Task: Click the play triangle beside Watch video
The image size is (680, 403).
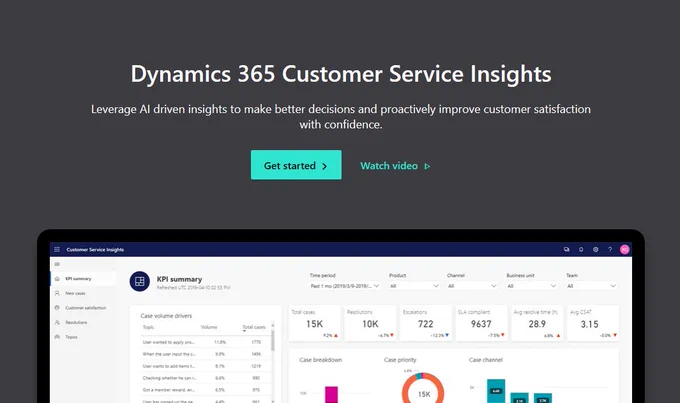Action: pos(427,166)
